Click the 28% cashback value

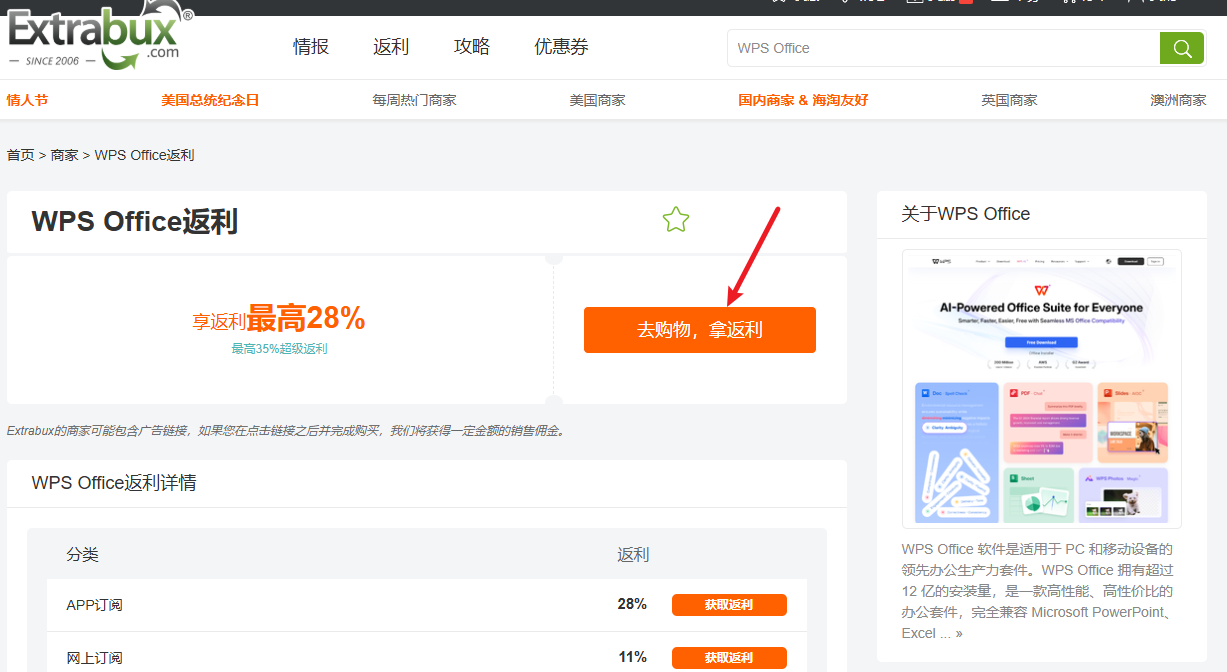point(632,604)
